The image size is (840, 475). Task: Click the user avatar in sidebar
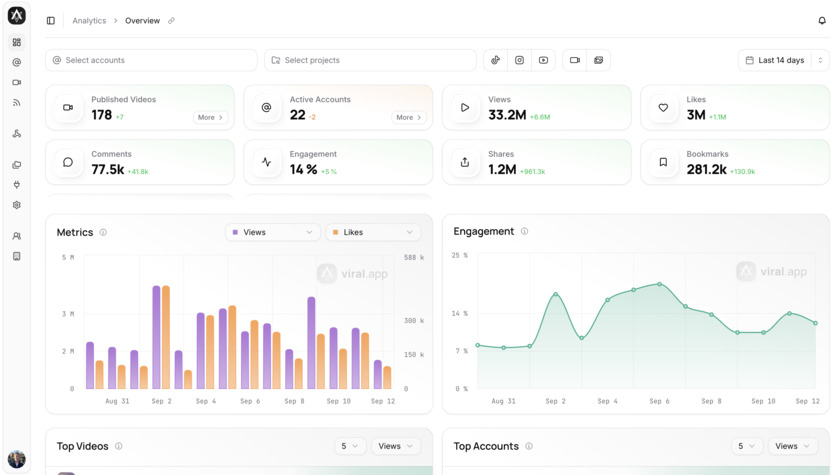(17, 459)
